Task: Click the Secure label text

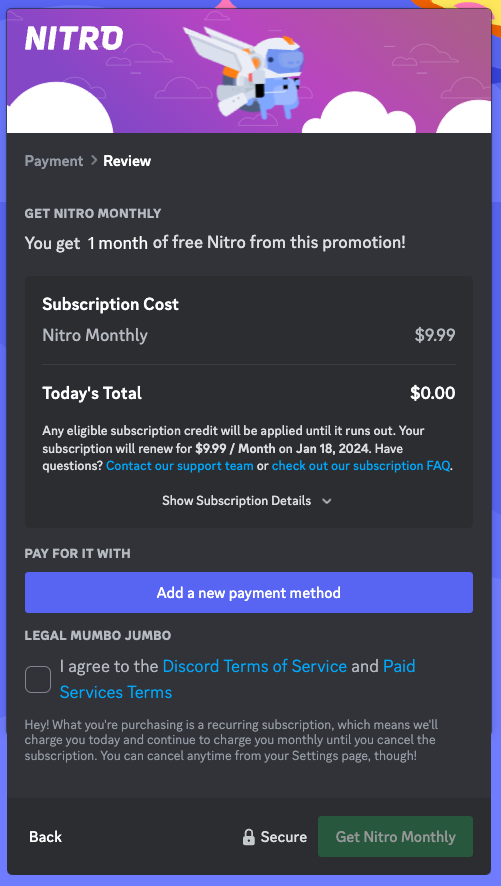Action: pos(284,837)
